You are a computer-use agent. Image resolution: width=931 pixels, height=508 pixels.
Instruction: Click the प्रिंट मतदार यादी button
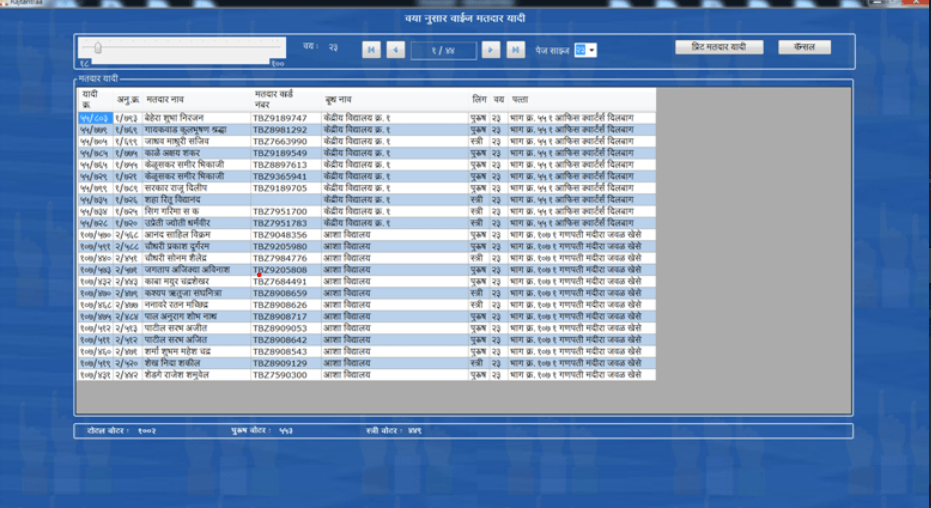[x=719, y=47]
